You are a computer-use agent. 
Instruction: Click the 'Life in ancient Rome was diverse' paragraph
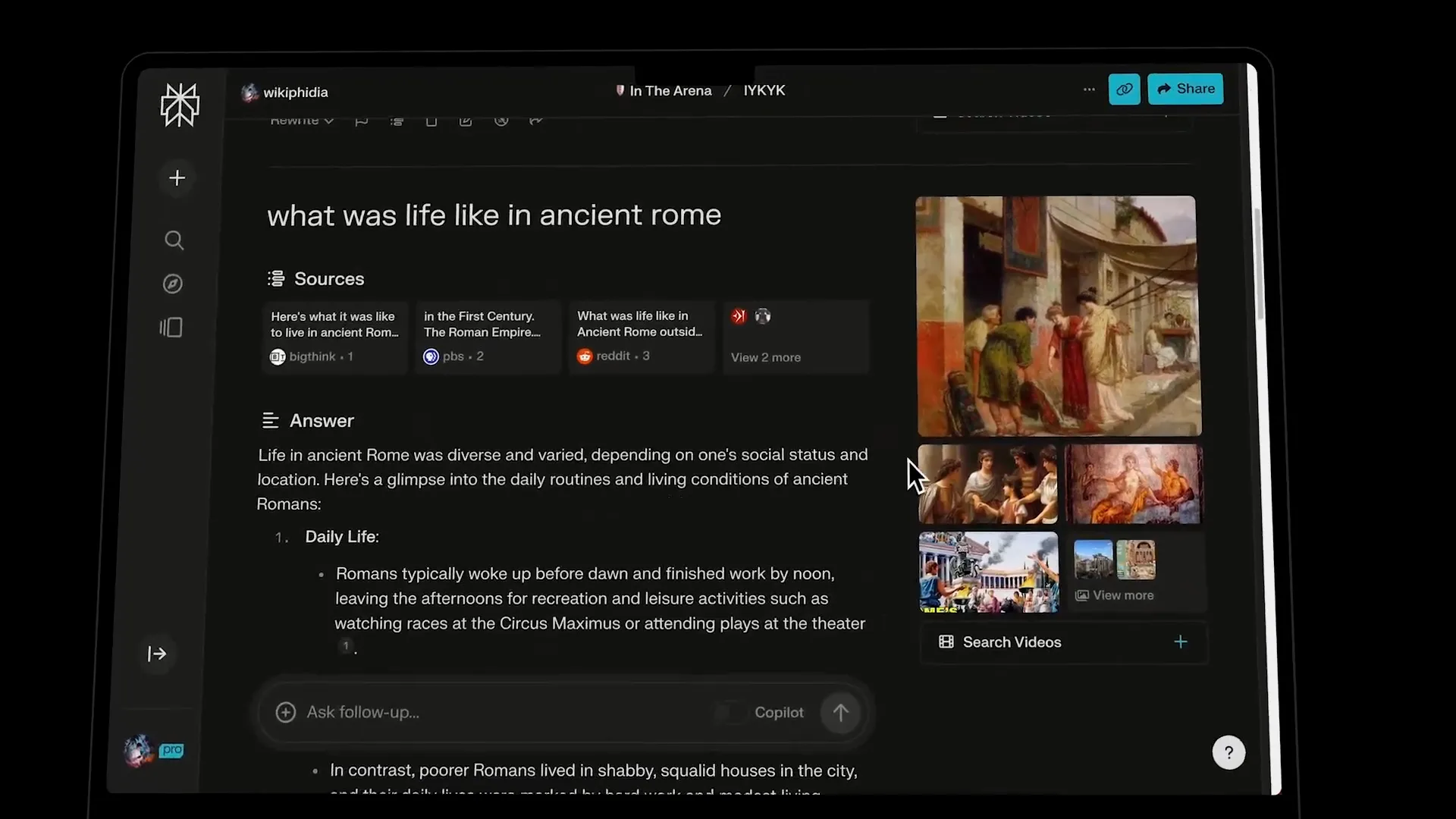562,479
